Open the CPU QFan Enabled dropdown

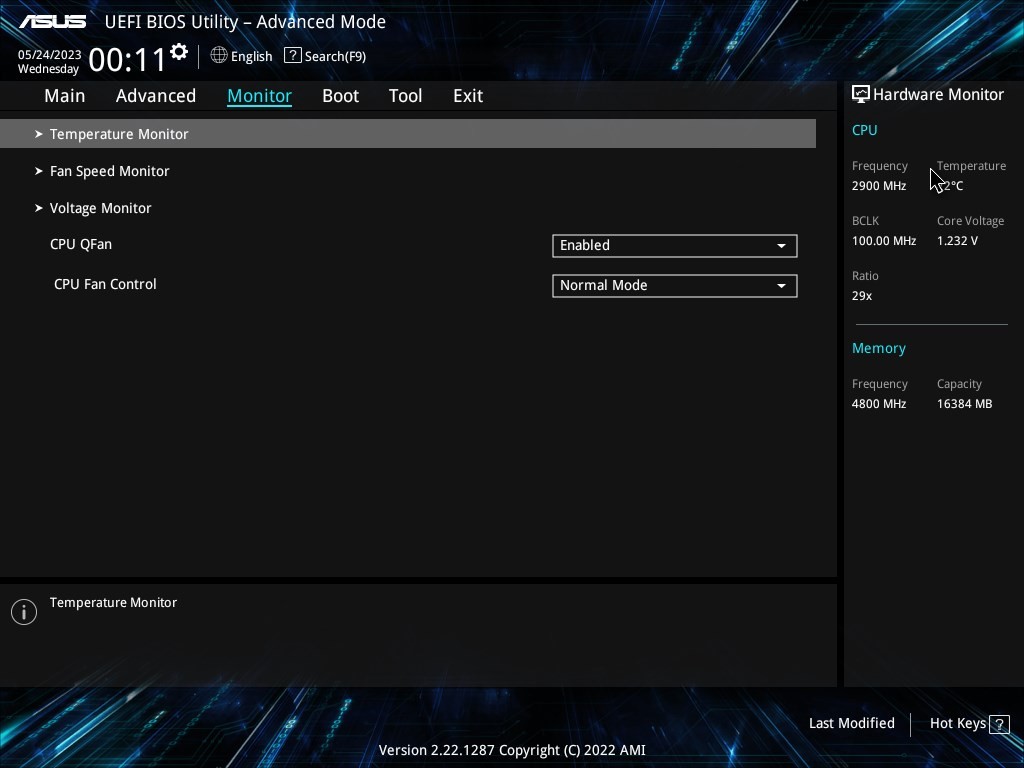(x=674, y=245)
